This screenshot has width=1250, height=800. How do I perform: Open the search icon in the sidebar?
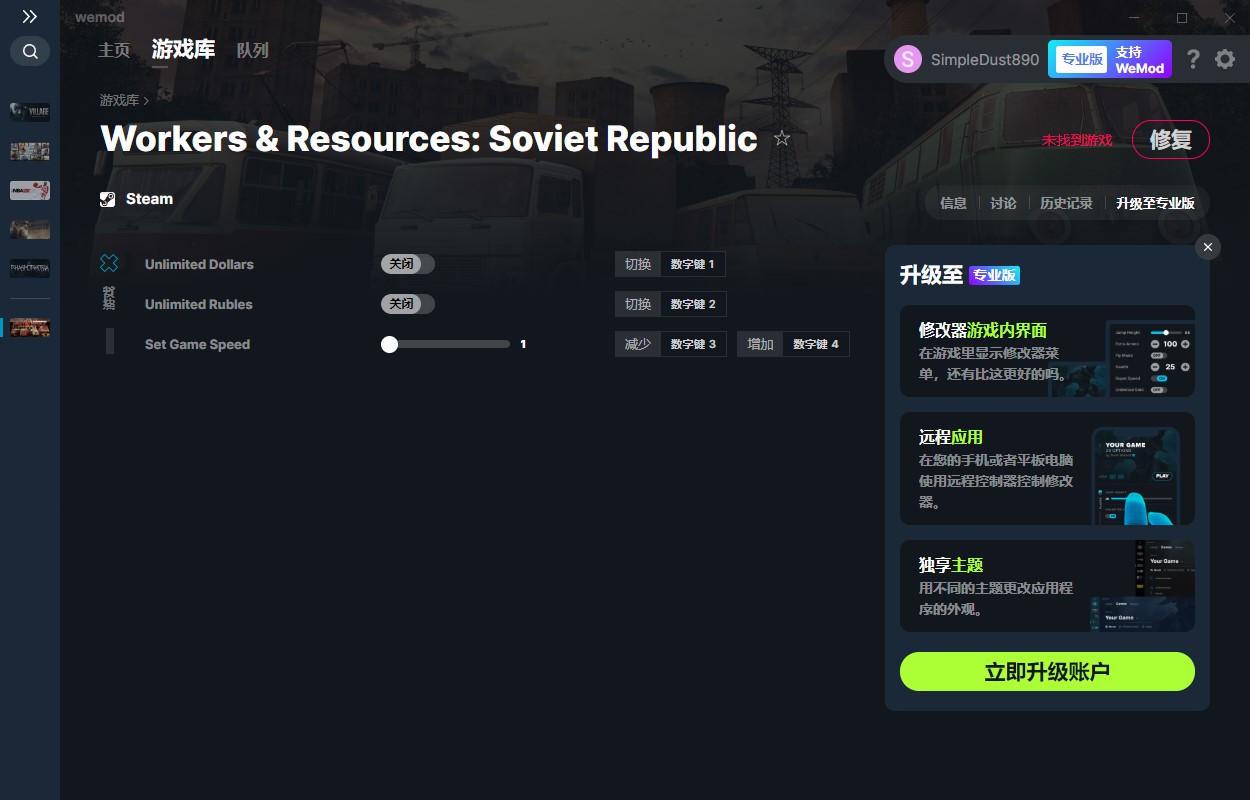(30, 51)
